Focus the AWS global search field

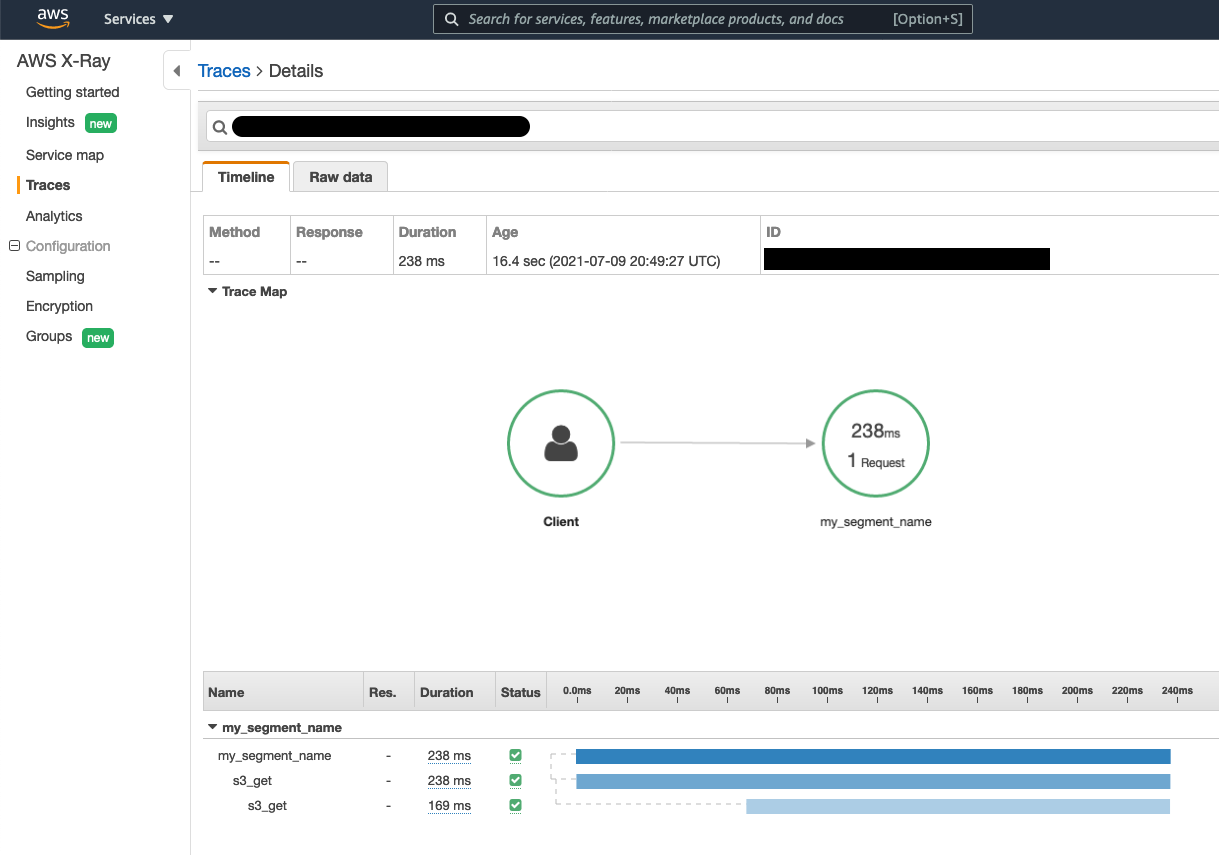coord(702,19)
